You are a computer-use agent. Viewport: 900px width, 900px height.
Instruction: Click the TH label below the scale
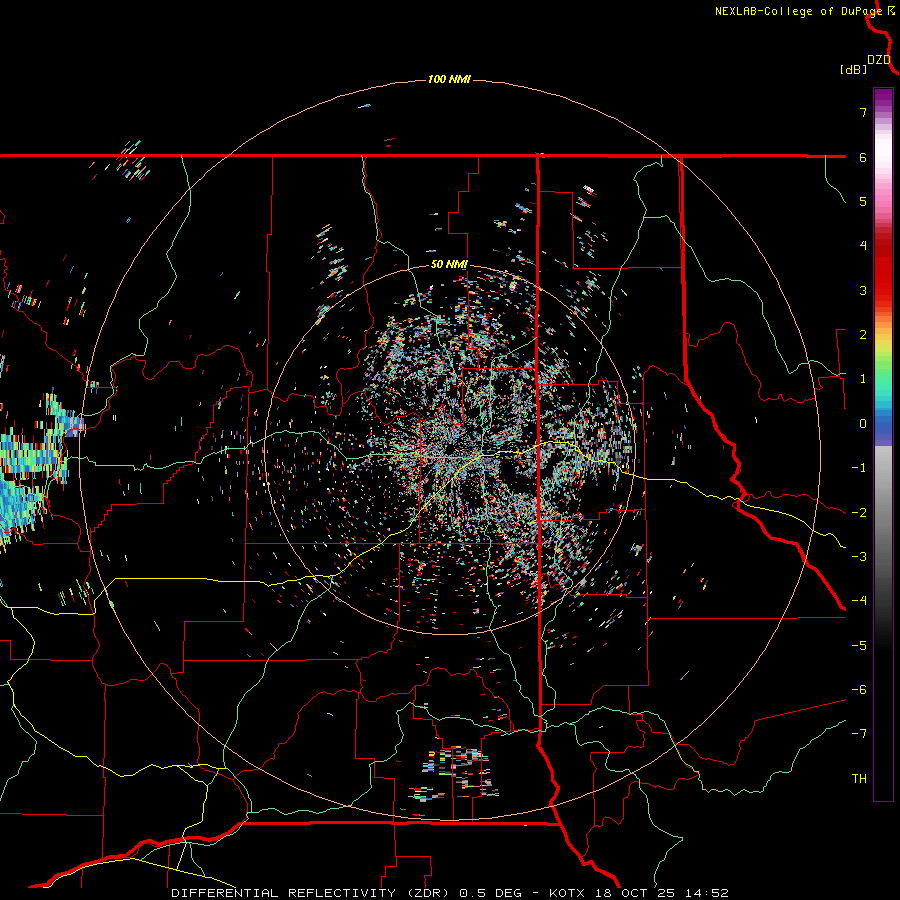(x=859, y=779)
